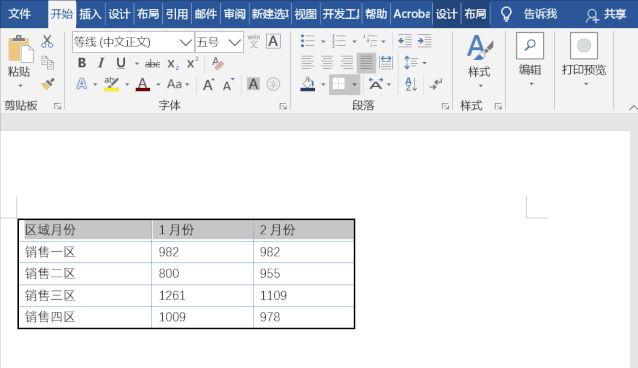
Task: Toggle strikethrough text formatting
Action: (x=153, y=64)
